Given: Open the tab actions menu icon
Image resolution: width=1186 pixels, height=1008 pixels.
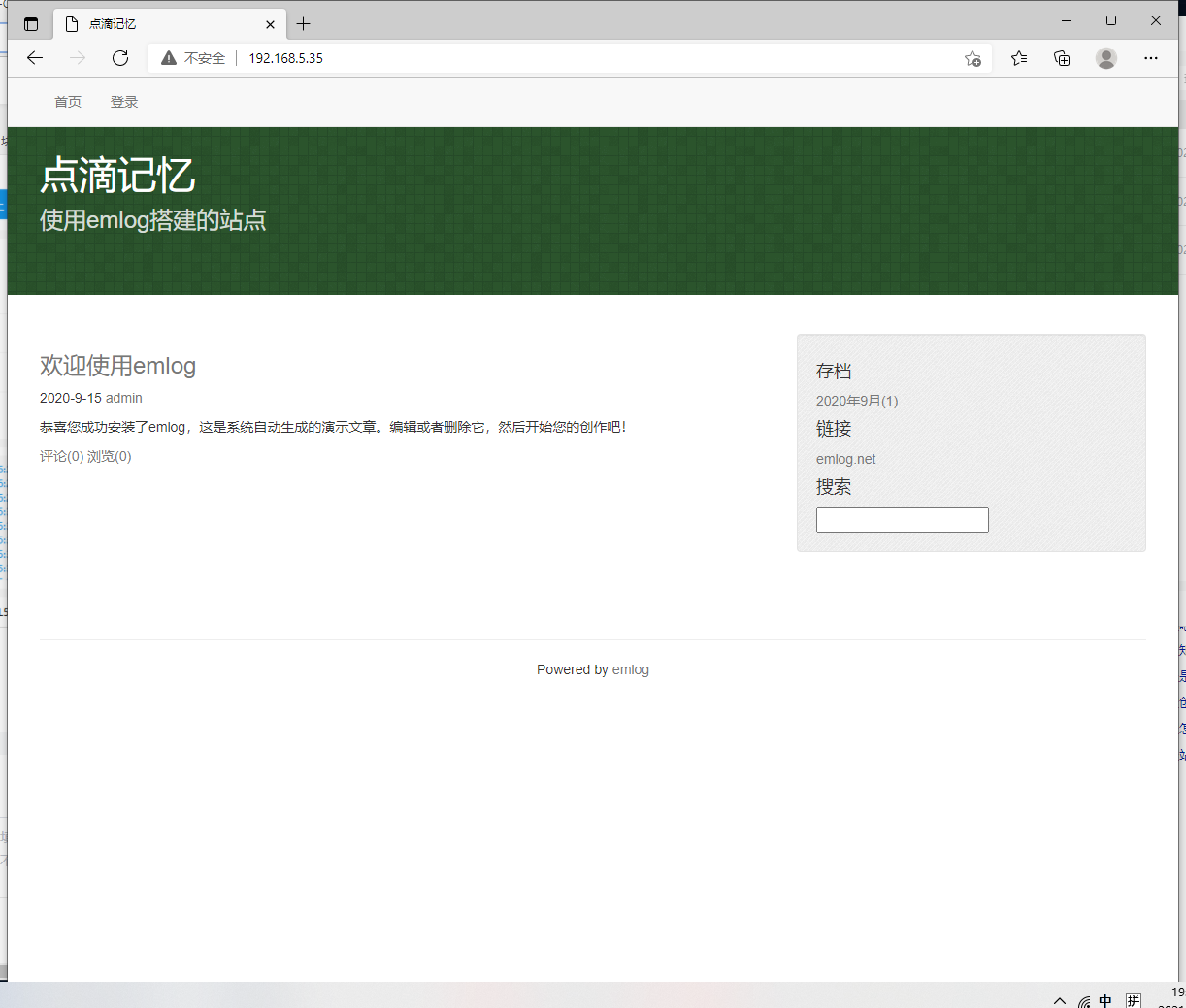Looking at the screenshot, I should point(31,24).
